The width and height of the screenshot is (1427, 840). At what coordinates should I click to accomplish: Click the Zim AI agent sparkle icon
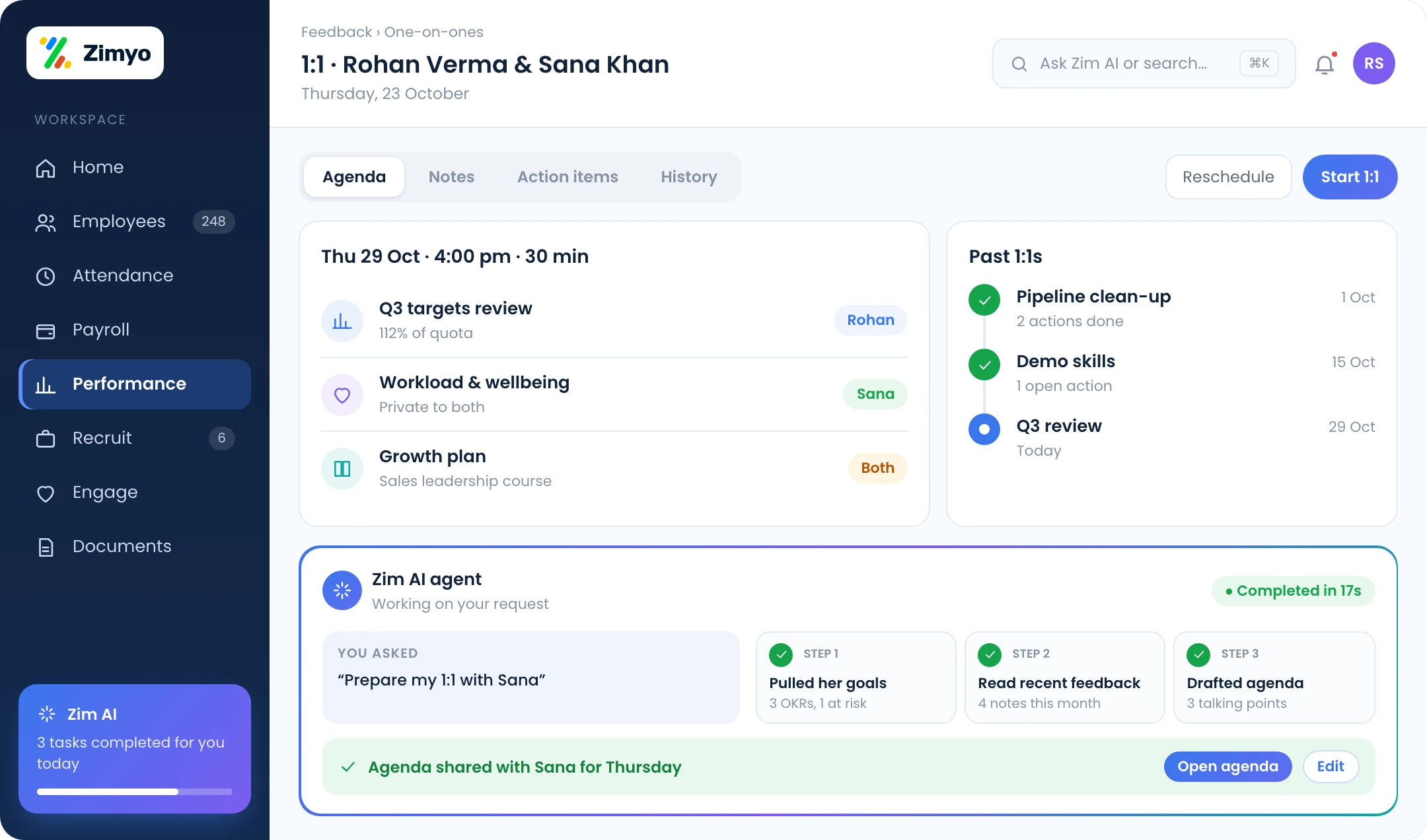point(342,590)
